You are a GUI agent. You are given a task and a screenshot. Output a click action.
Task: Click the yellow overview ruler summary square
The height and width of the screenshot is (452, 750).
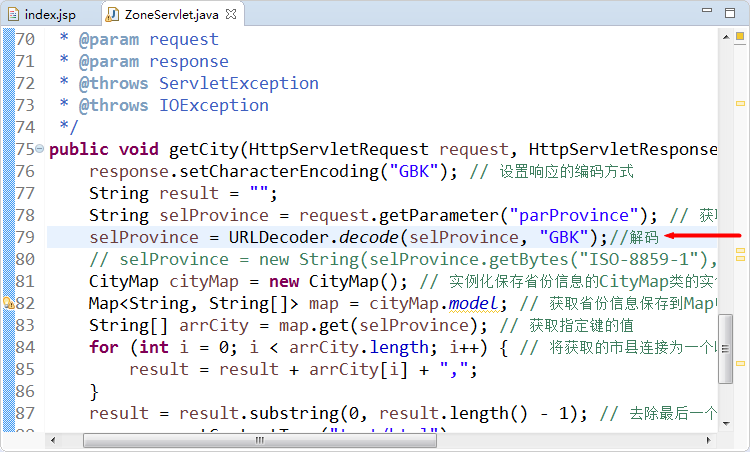click(740, 36)
